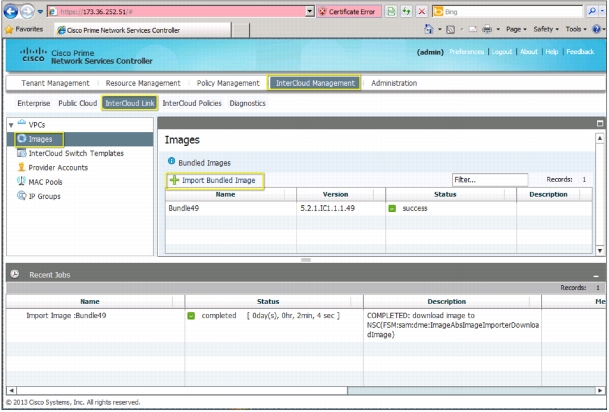Open the Page menu
Image resolution: width=609 pixels, height=412 pixels.
(516, 29)
